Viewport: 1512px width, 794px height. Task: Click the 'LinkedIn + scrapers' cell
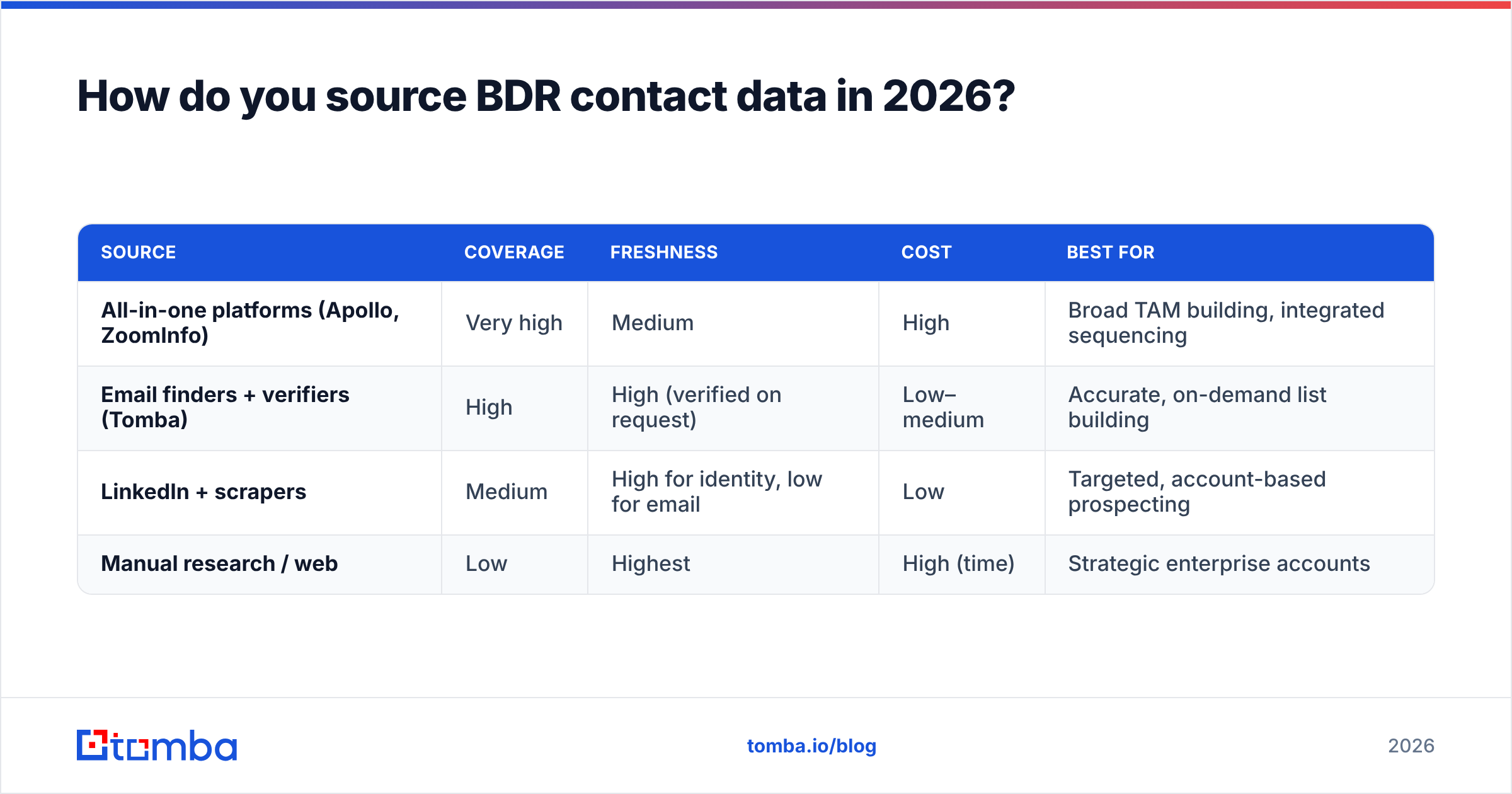(x=260, y=492)
